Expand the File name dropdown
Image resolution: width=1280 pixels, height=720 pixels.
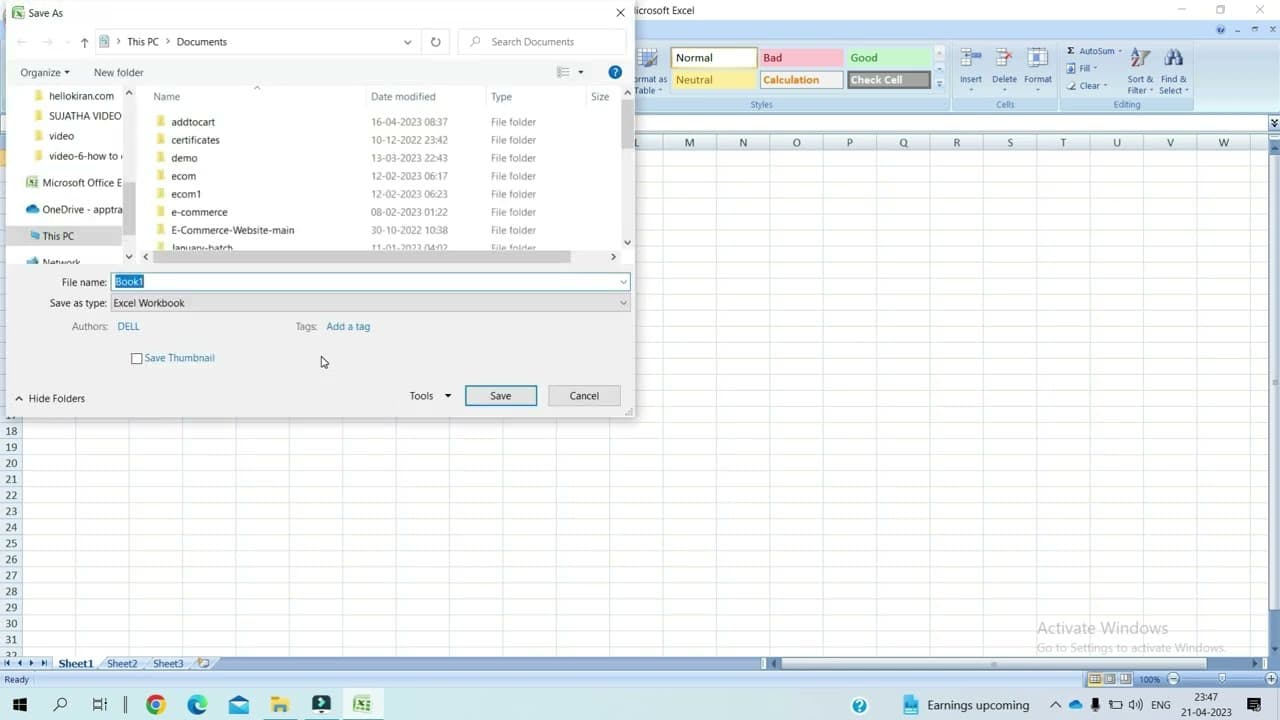pyautogui.click(x=623, y=282)
